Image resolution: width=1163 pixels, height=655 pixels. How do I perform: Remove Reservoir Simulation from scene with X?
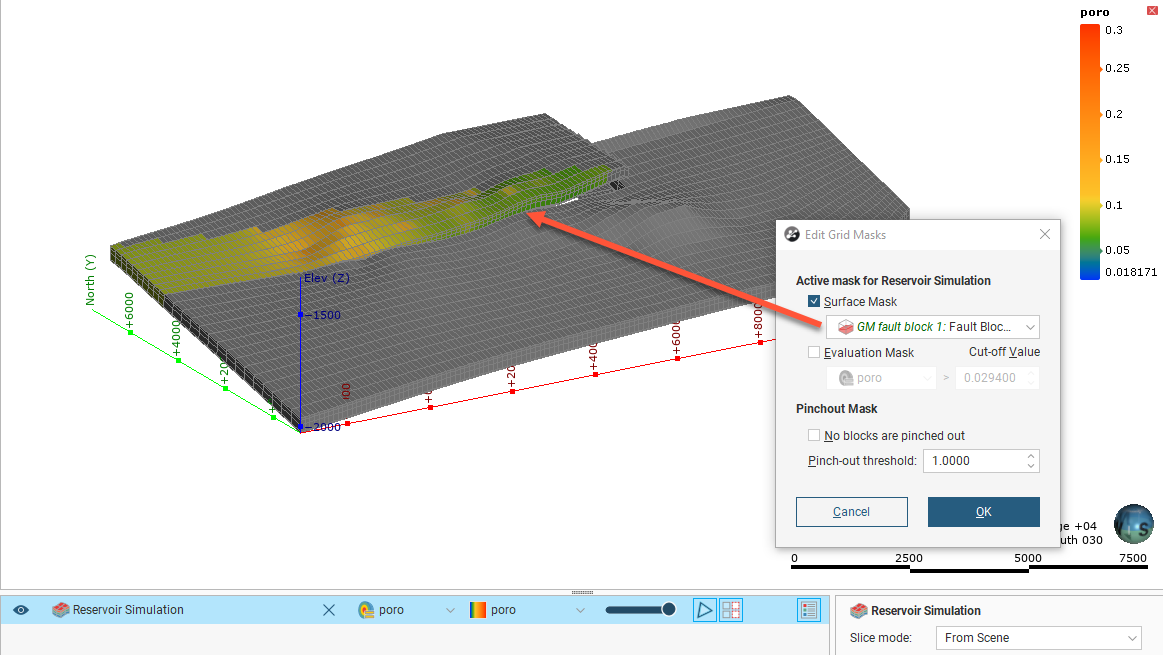pos(329,610)
